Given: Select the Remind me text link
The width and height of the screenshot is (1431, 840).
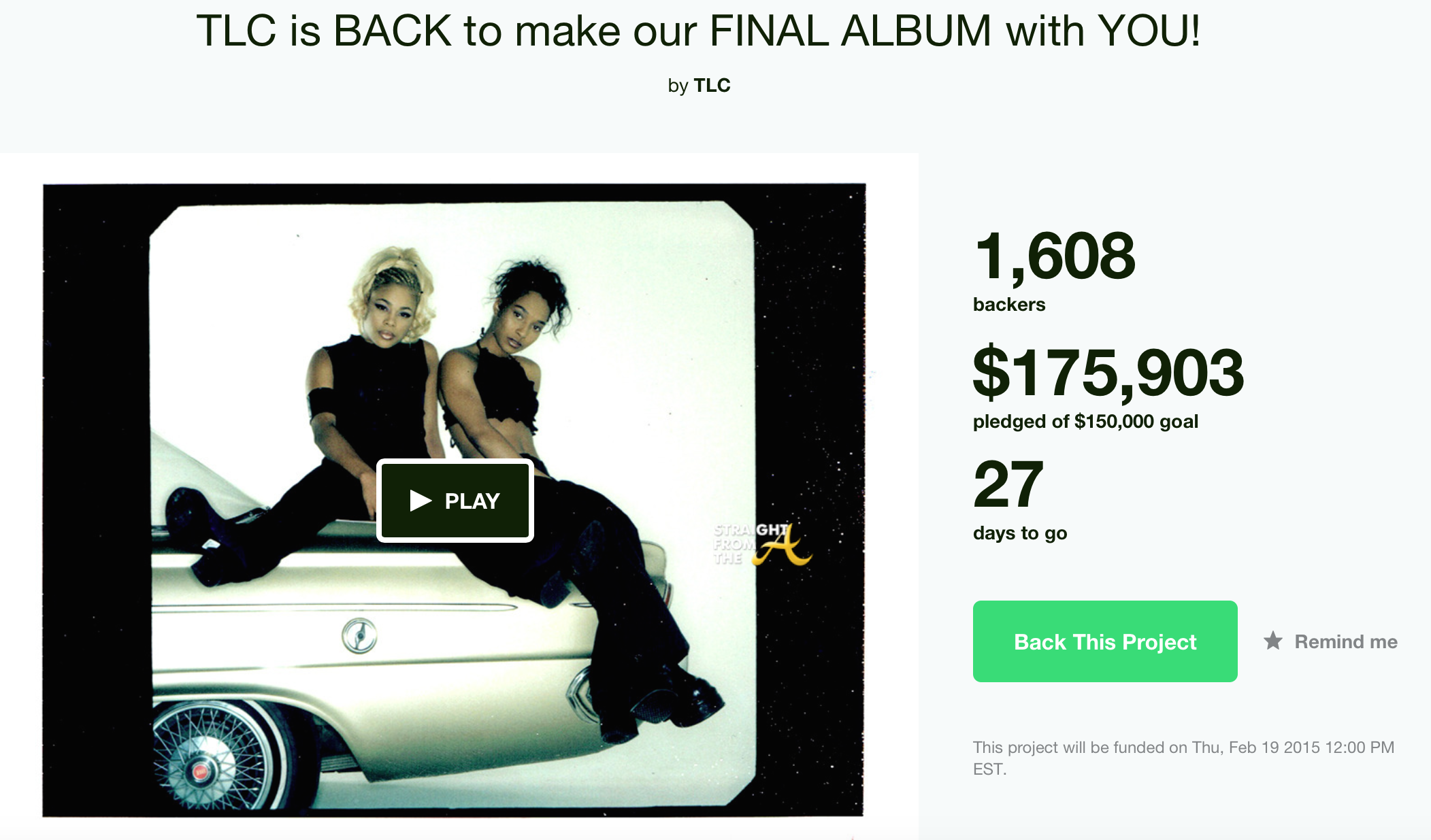Looking at the screenshot, I should tap(1346, 641).
